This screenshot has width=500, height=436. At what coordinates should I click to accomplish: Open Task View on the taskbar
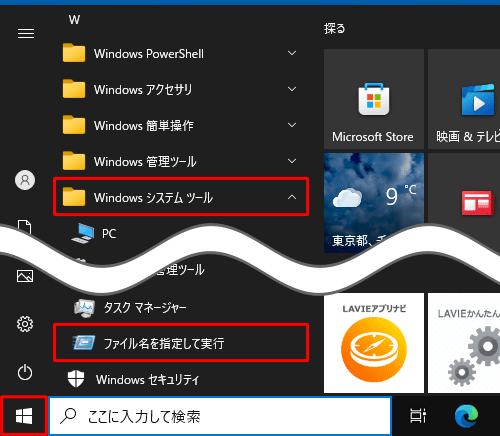(x=418, y=416)
